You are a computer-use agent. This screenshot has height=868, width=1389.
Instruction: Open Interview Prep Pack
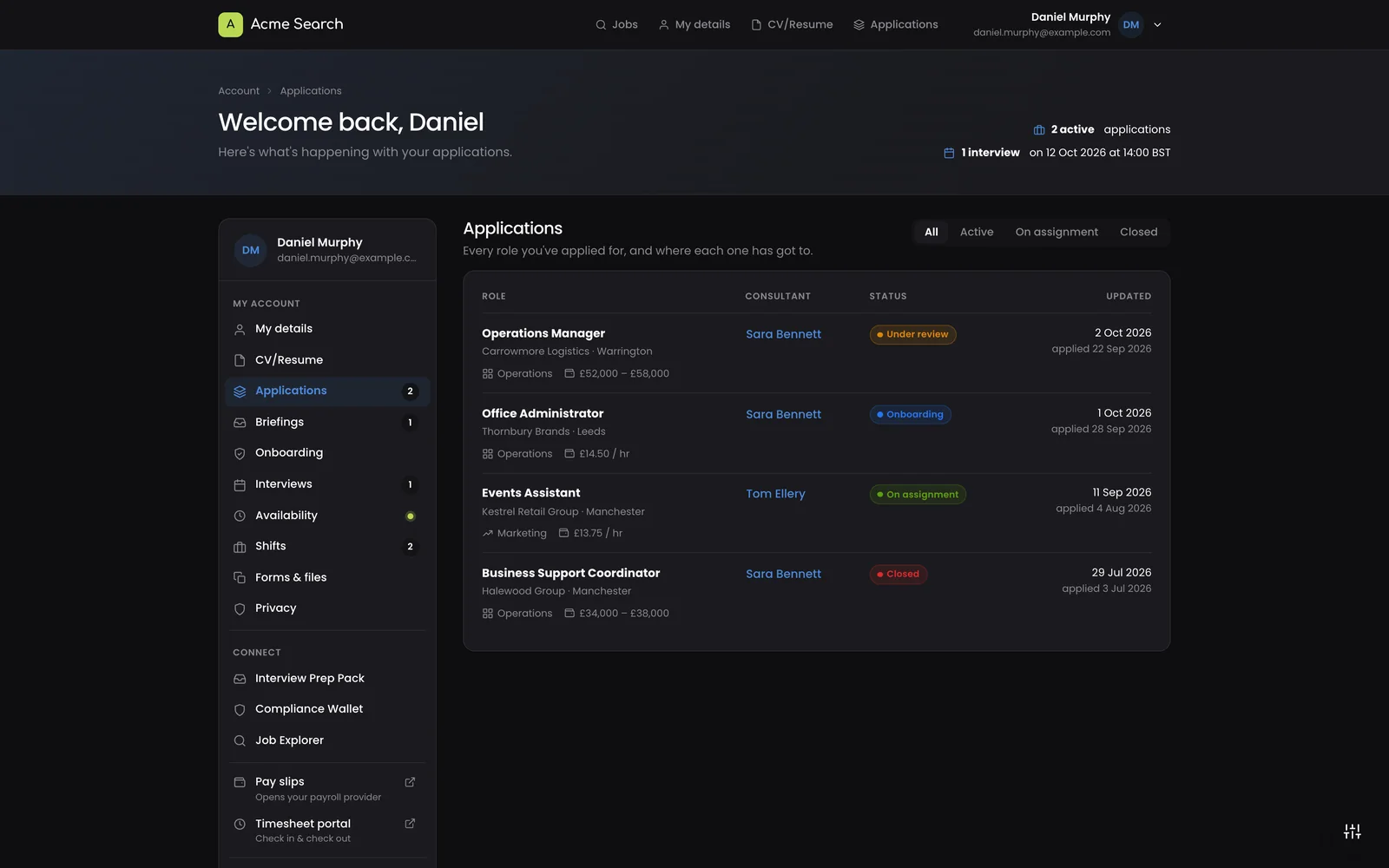click(327, 679)
